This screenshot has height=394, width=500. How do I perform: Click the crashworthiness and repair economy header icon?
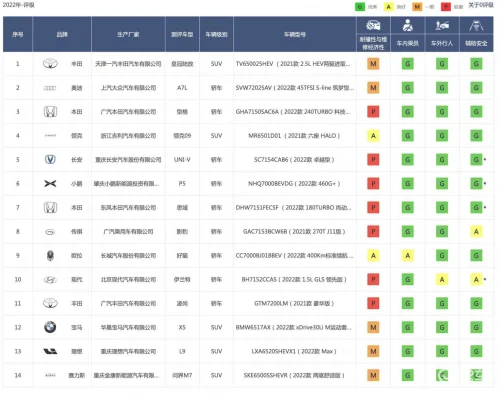[373, 25]
